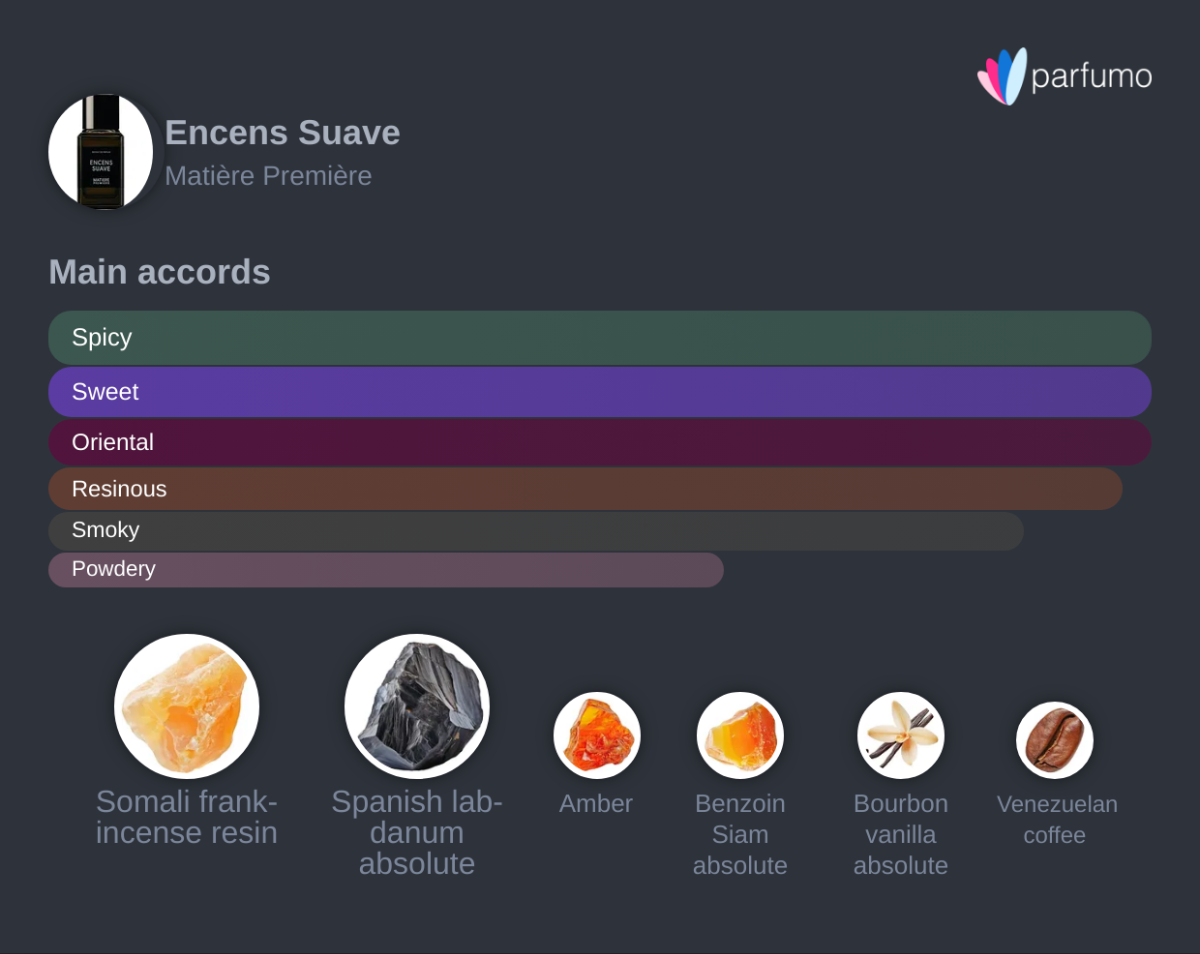
Task: Click the Somali frankincense resin label
Action: coord(187,817)
